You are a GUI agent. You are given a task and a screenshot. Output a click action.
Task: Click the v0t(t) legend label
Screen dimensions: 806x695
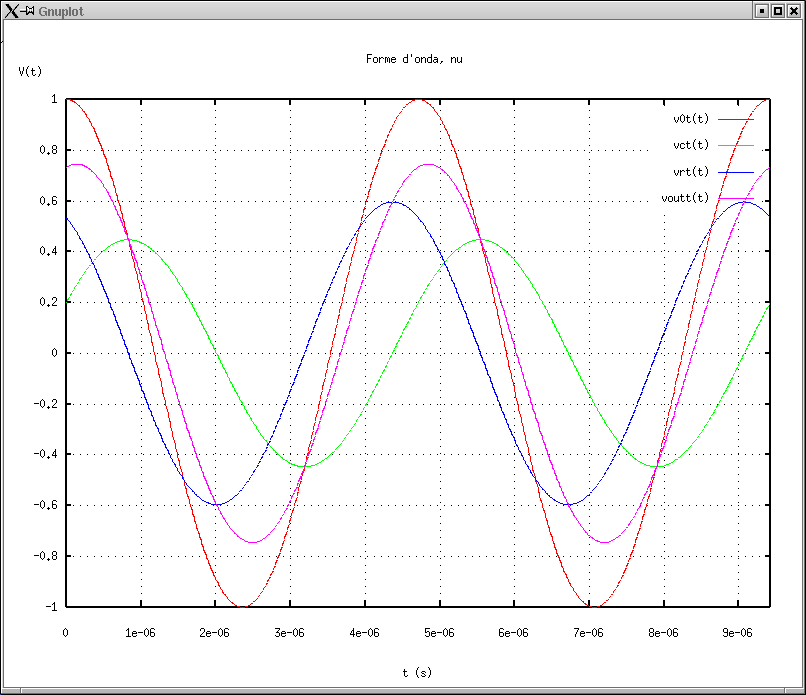(690, 119)
